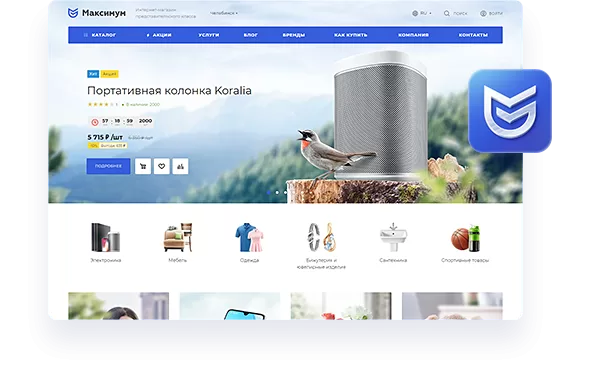Select the first blue slider dot

point(269,192)
